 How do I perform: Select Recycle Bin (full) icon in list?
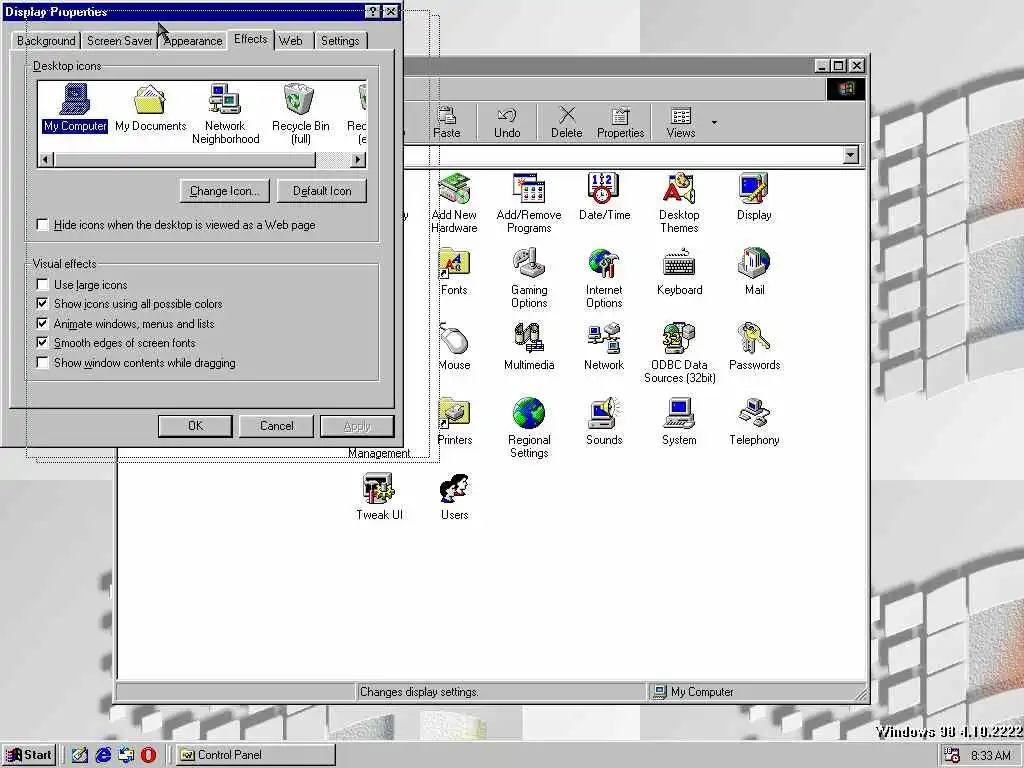(x=300, y=114)
